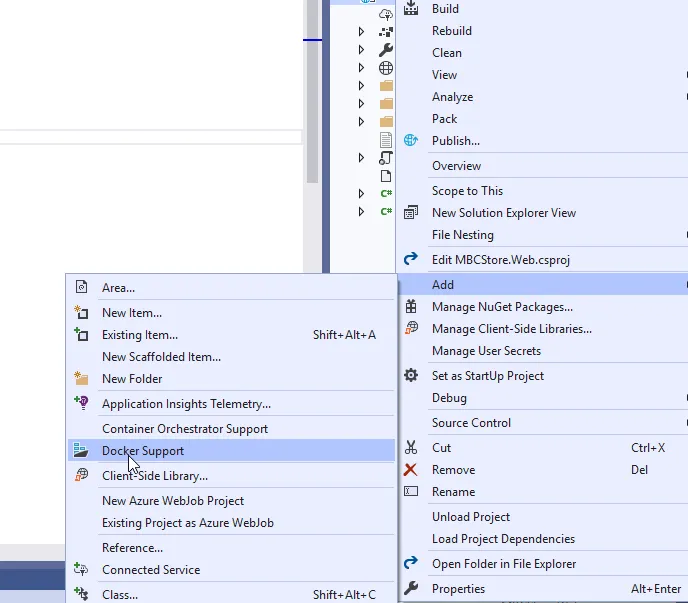Choose Rebuild from the context menu
This screenshot has width=688, height=603.
coord(542,31)
